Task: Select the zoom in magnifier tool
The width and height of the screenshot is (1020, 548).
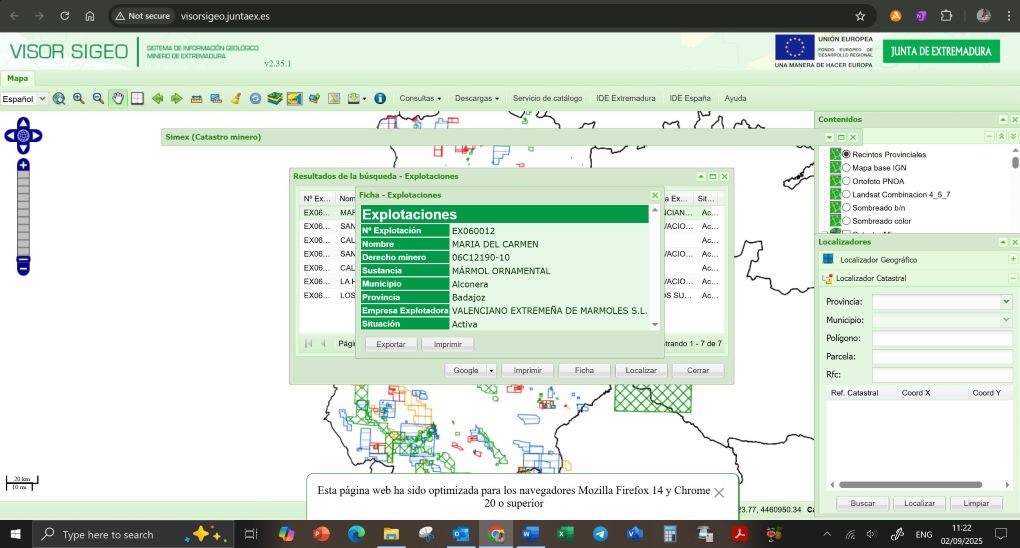Action: coord(78,99)
